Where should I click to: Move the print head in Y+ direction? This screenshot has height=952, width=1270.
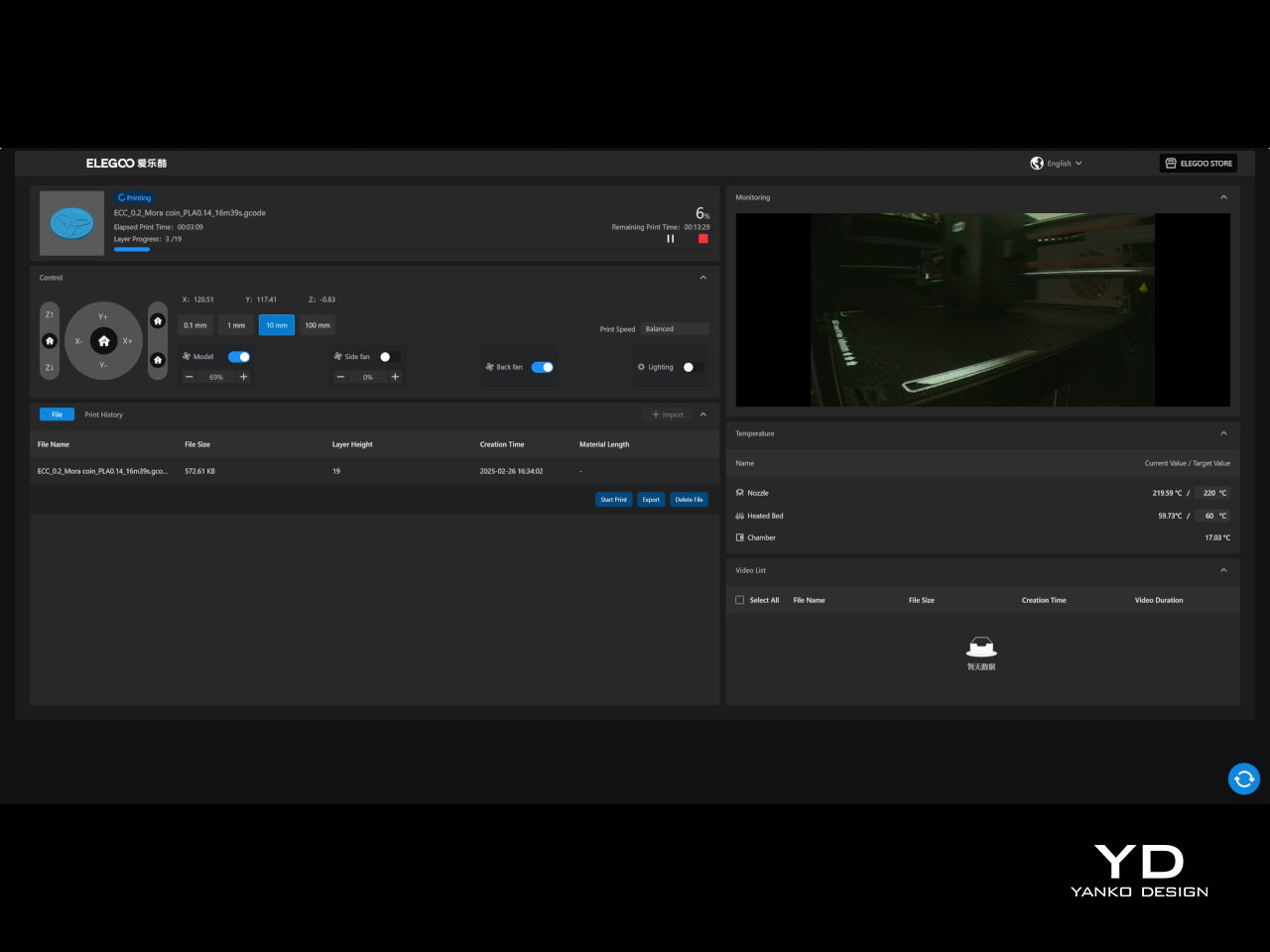click(103, 316)
